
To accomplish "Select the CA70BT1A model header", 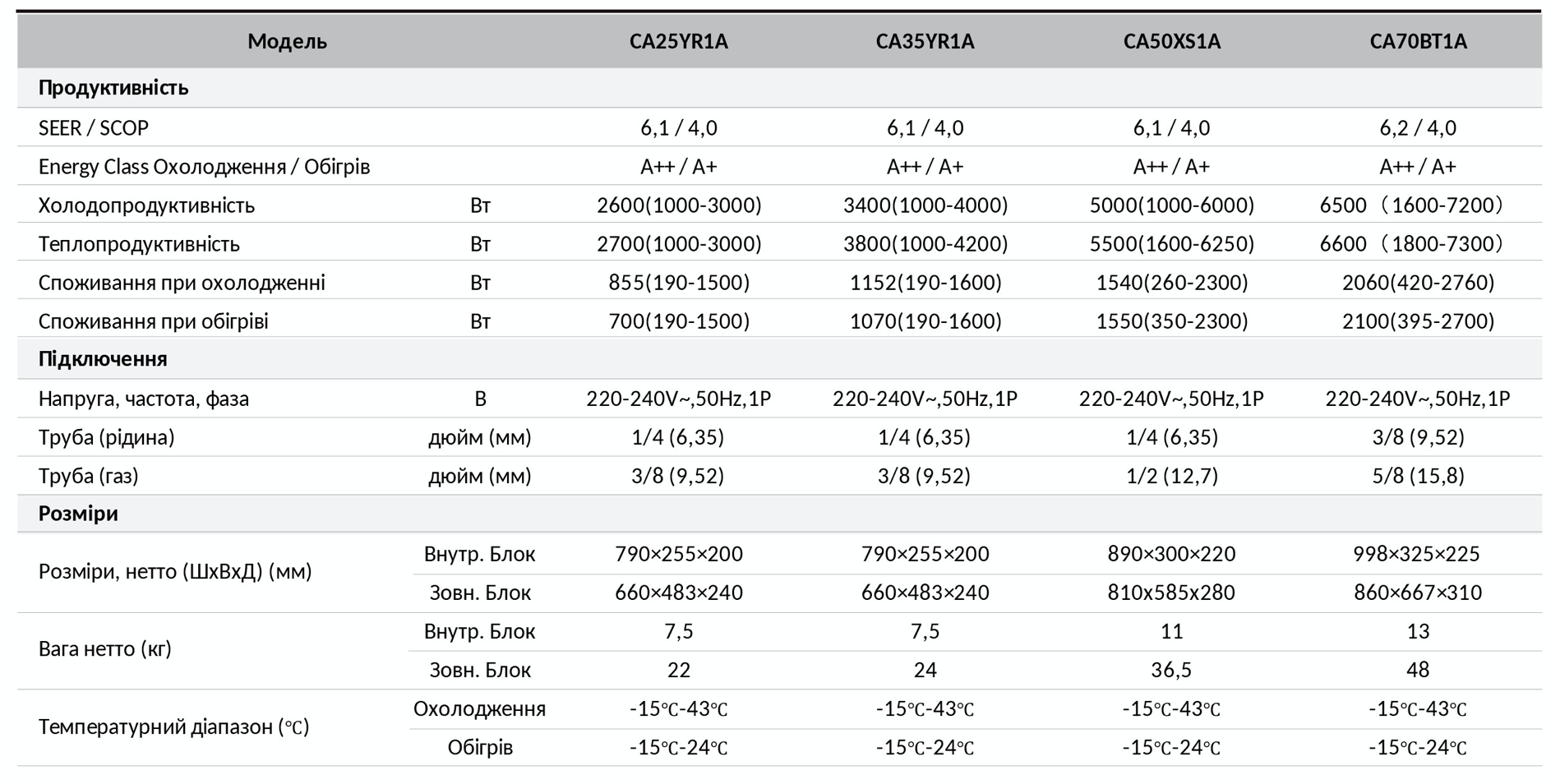I will pyautogui.click(x=1418, y=41).
